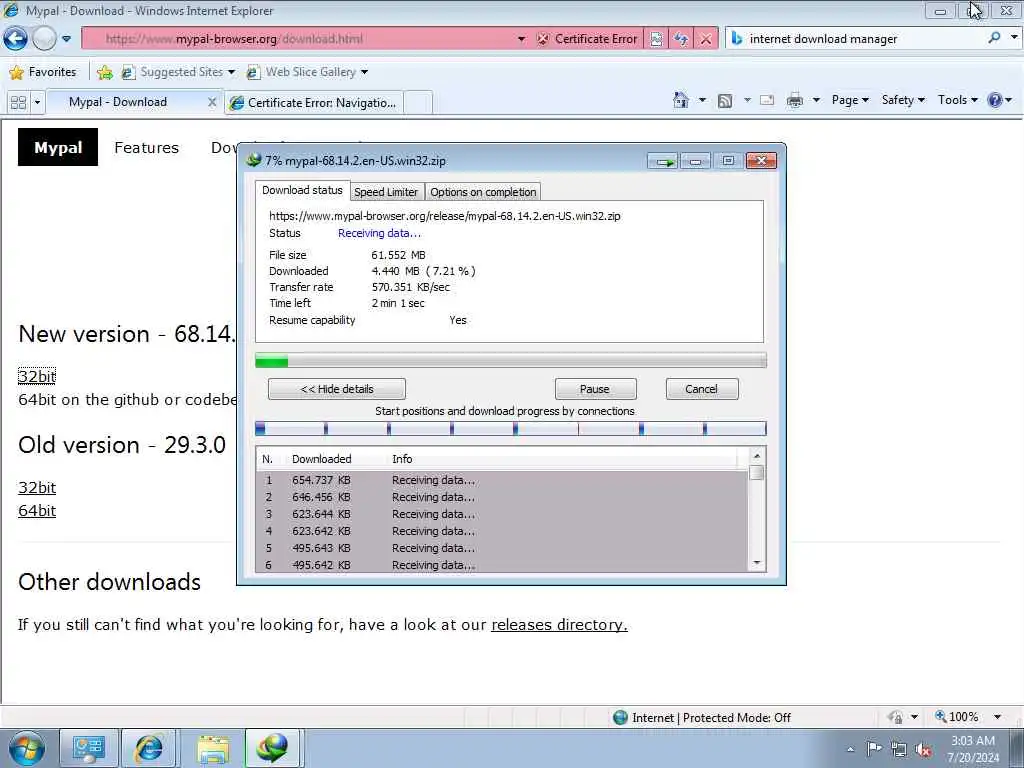Click the search magnifier icon
The height and width of the screenshot is (768, 1024).
tap(994, 38)
